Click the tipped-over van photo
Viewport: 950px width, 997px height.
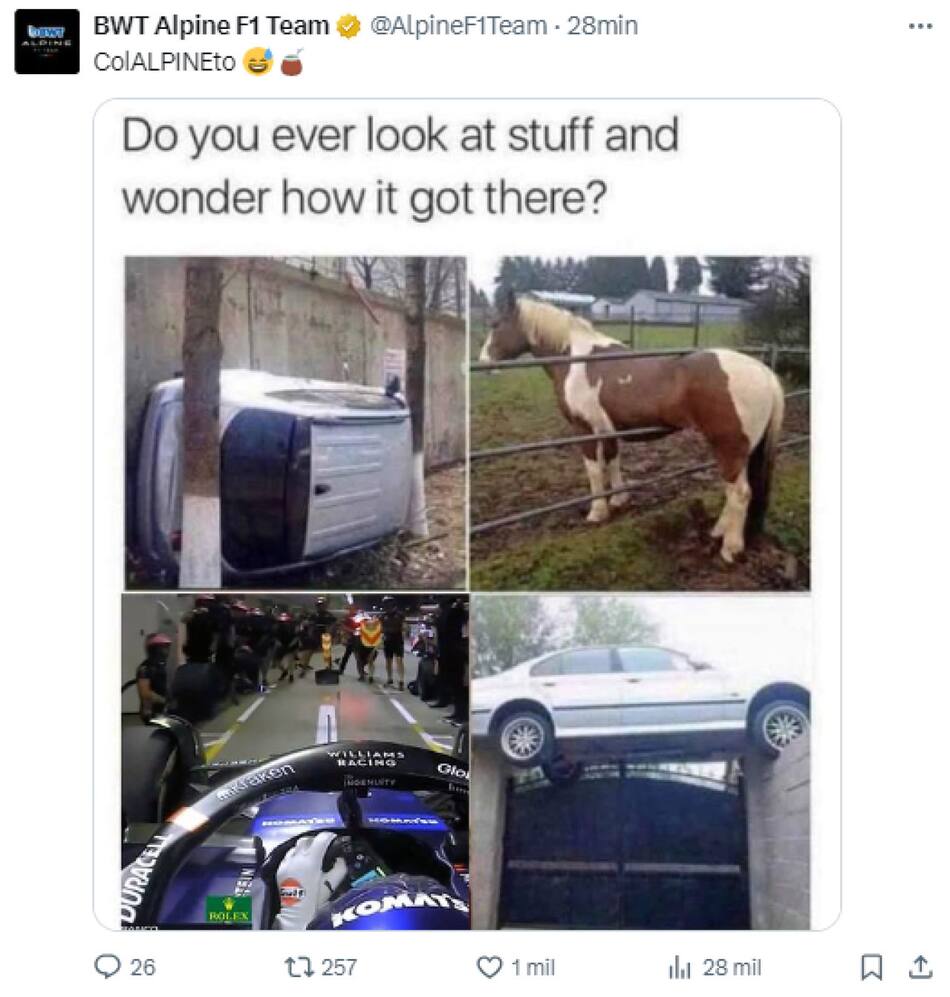(x=296, y=423)
